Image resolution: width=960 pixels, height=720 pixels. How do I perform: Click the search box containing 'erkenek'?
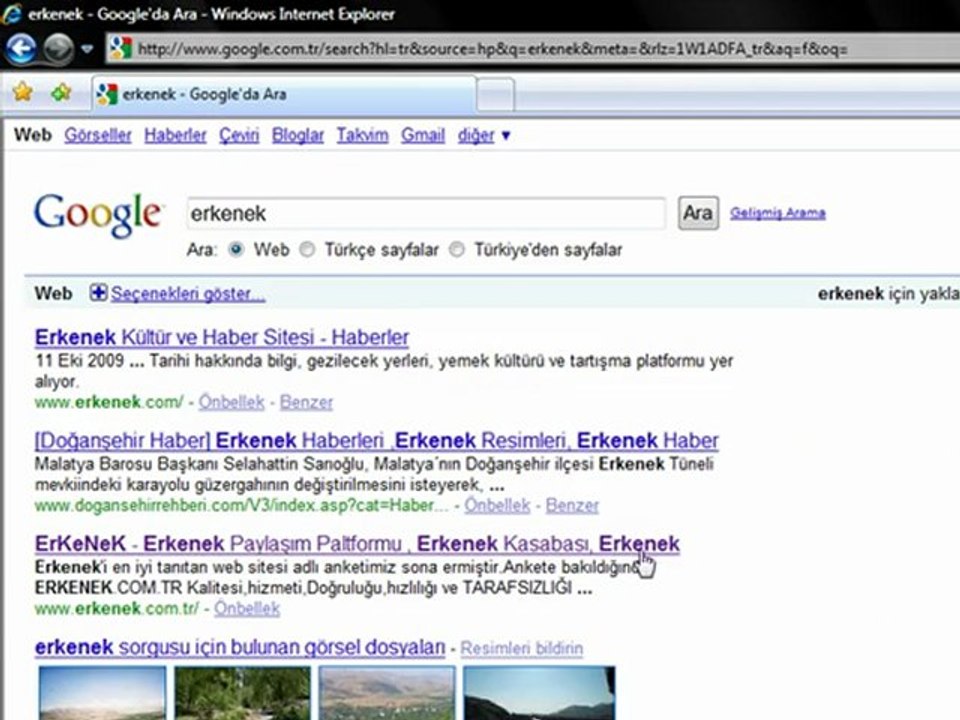(426, 214)
